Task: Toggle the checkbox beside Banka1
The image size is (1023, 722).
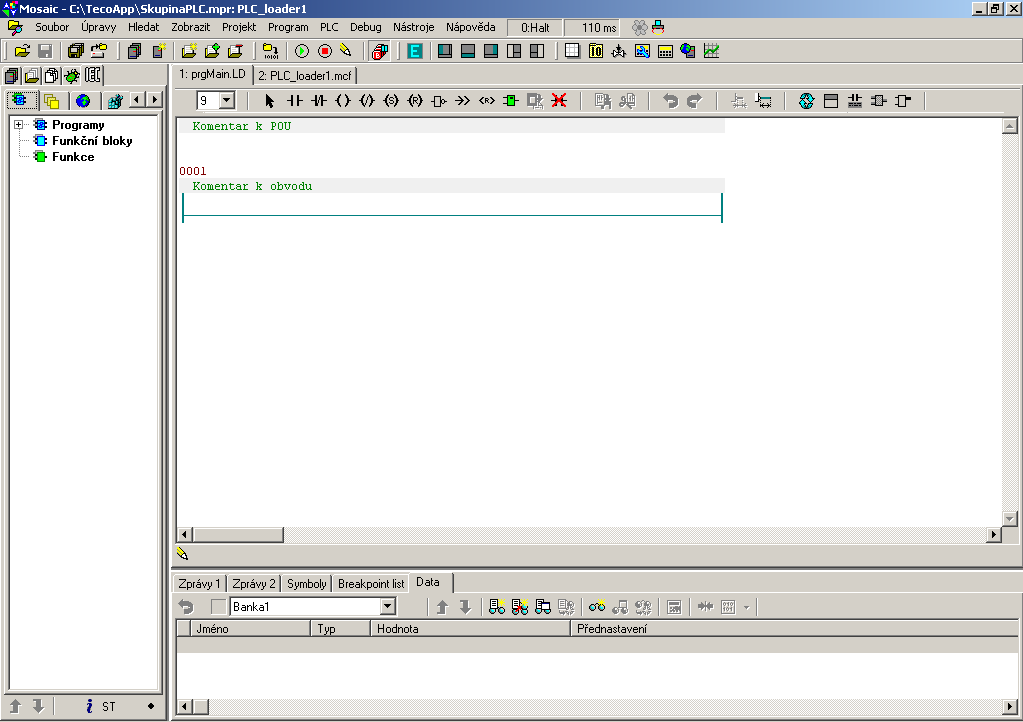Action: 219,607
